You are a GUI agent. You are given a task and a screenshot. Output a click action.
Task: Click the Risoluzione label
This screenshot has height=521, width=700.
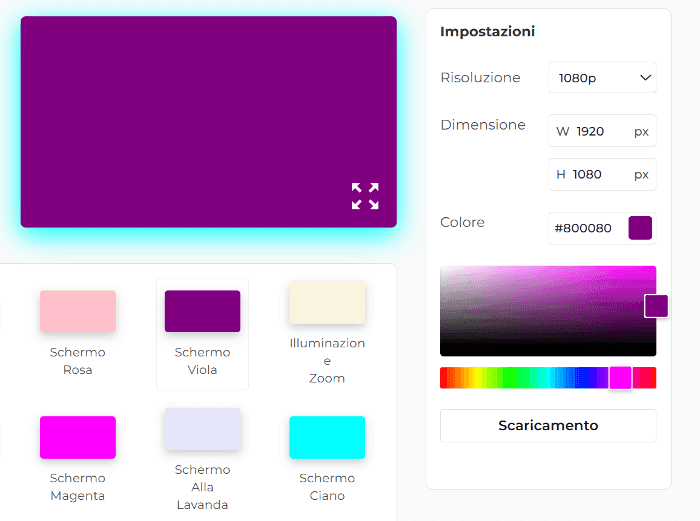coord(480,78)
